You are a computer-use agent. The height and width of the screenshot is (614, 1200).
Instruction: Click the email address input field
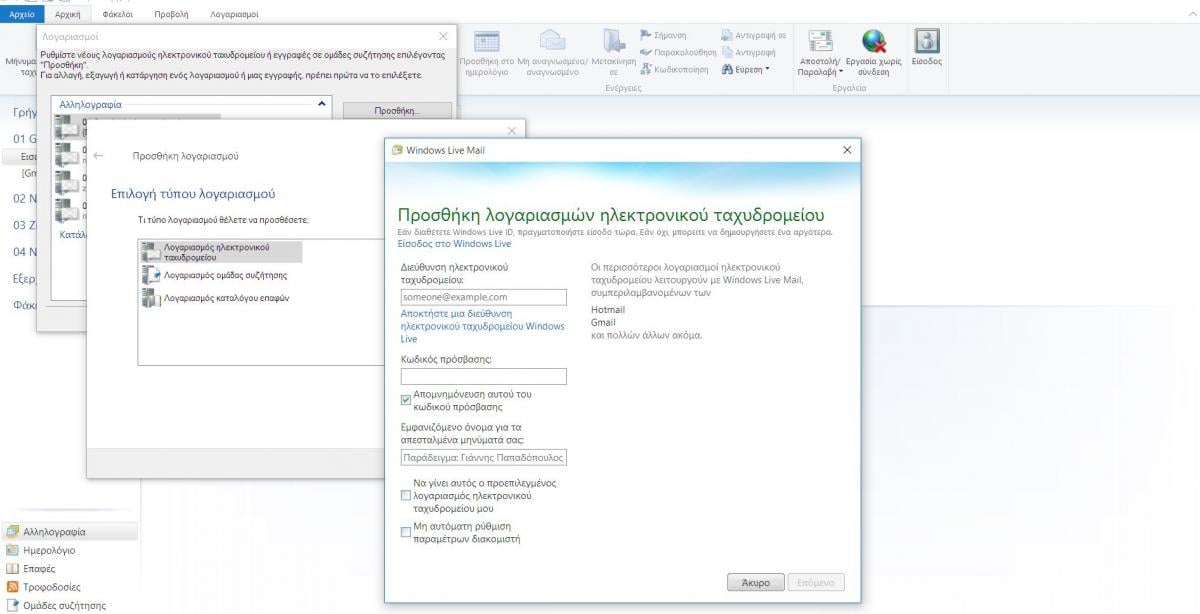[483, 297]
